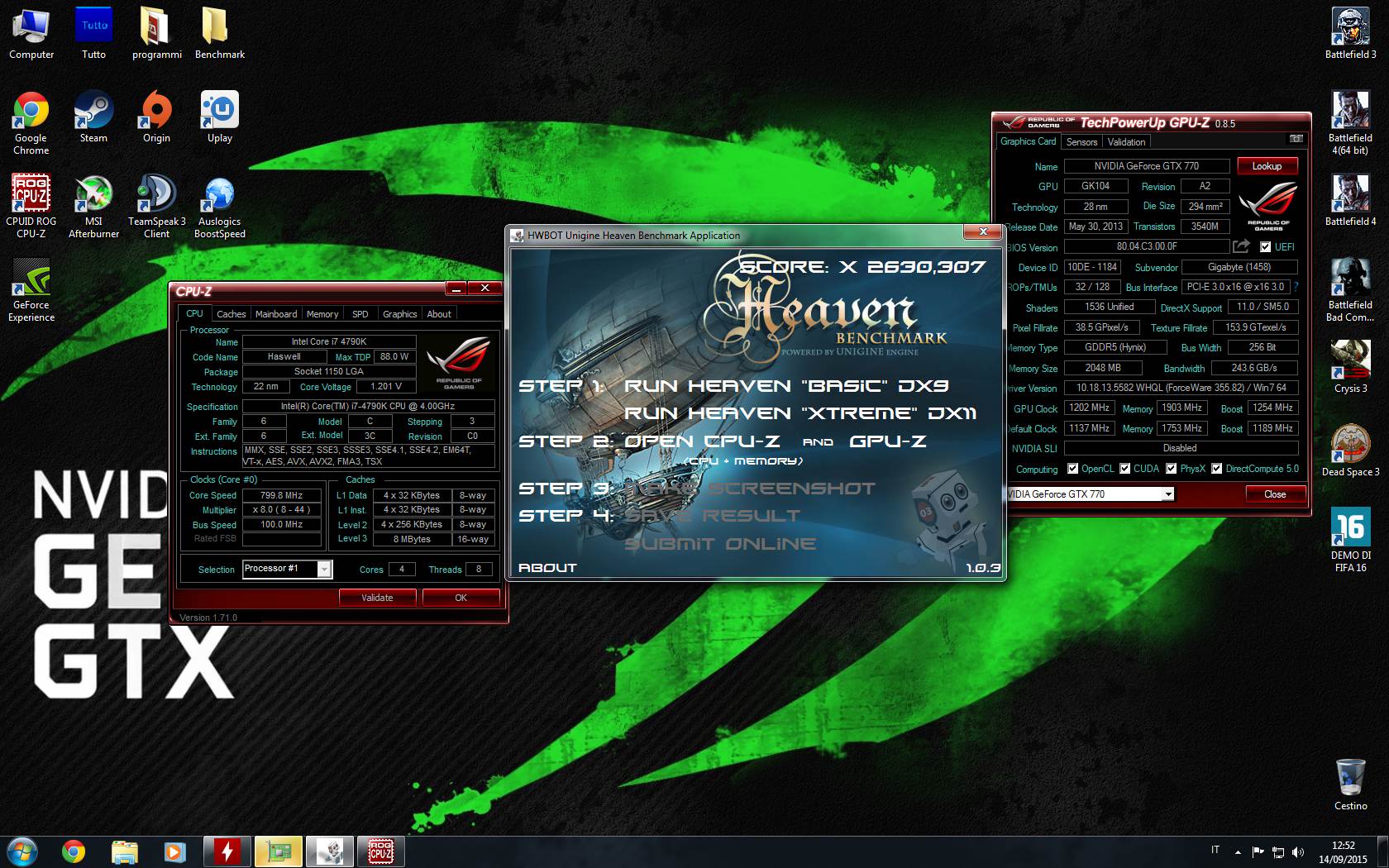Click Bus Interface question mark in GPU-Z

[1296, 287]
